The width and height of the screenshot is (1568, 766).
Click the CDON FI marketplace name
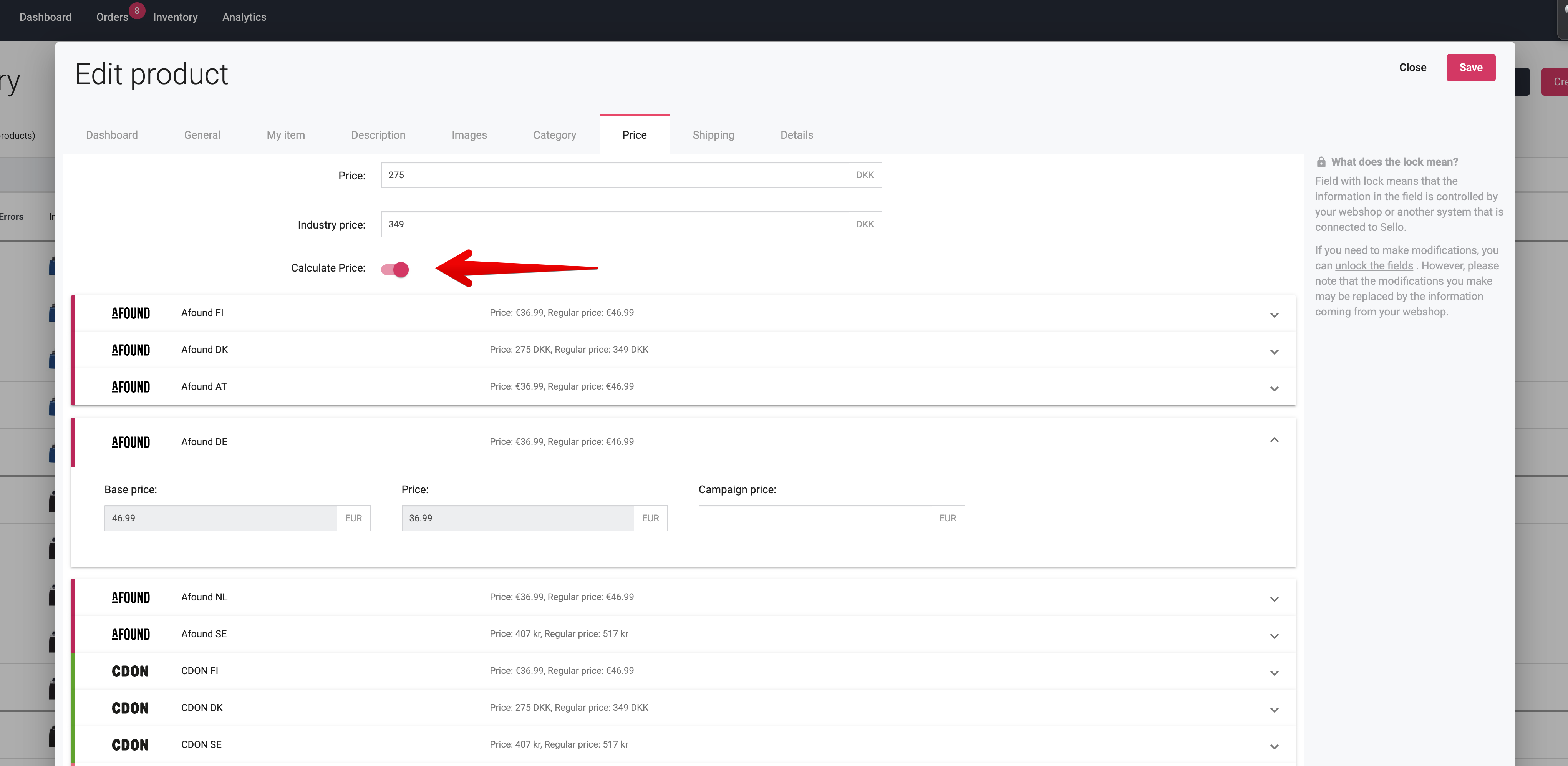pyautogui.click(x=199, y=670)
